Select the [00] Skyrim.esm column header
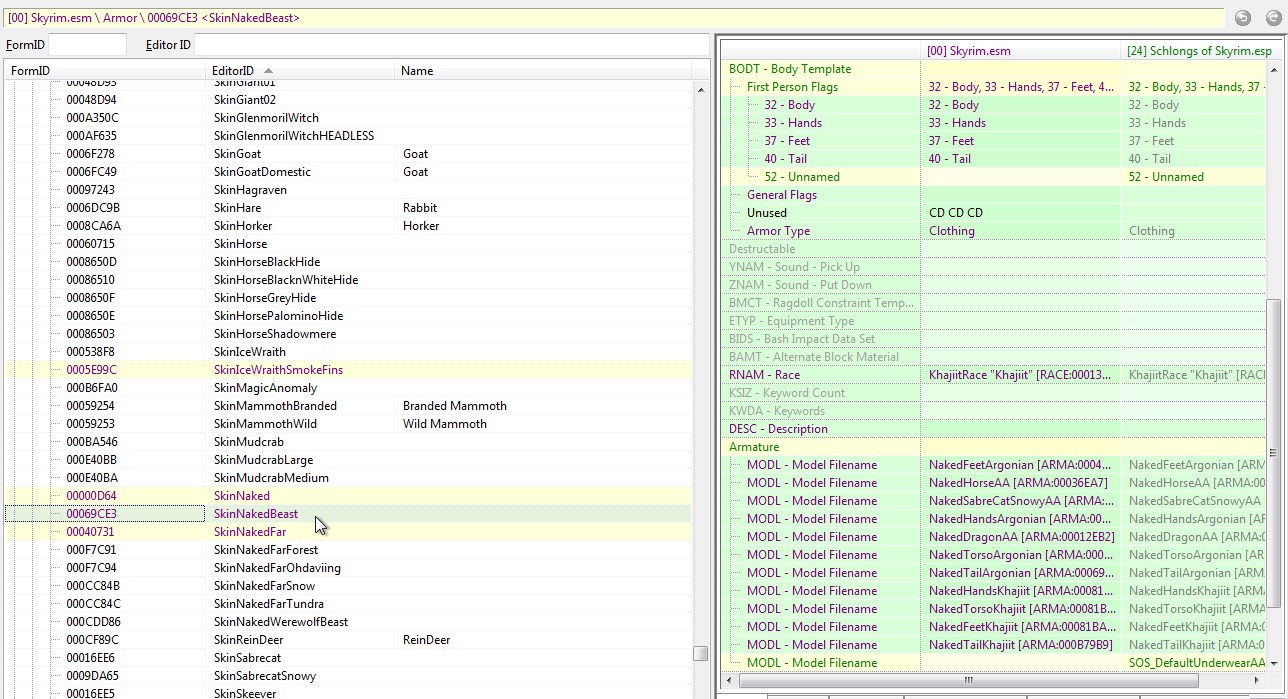 [x=1020, y=50]
